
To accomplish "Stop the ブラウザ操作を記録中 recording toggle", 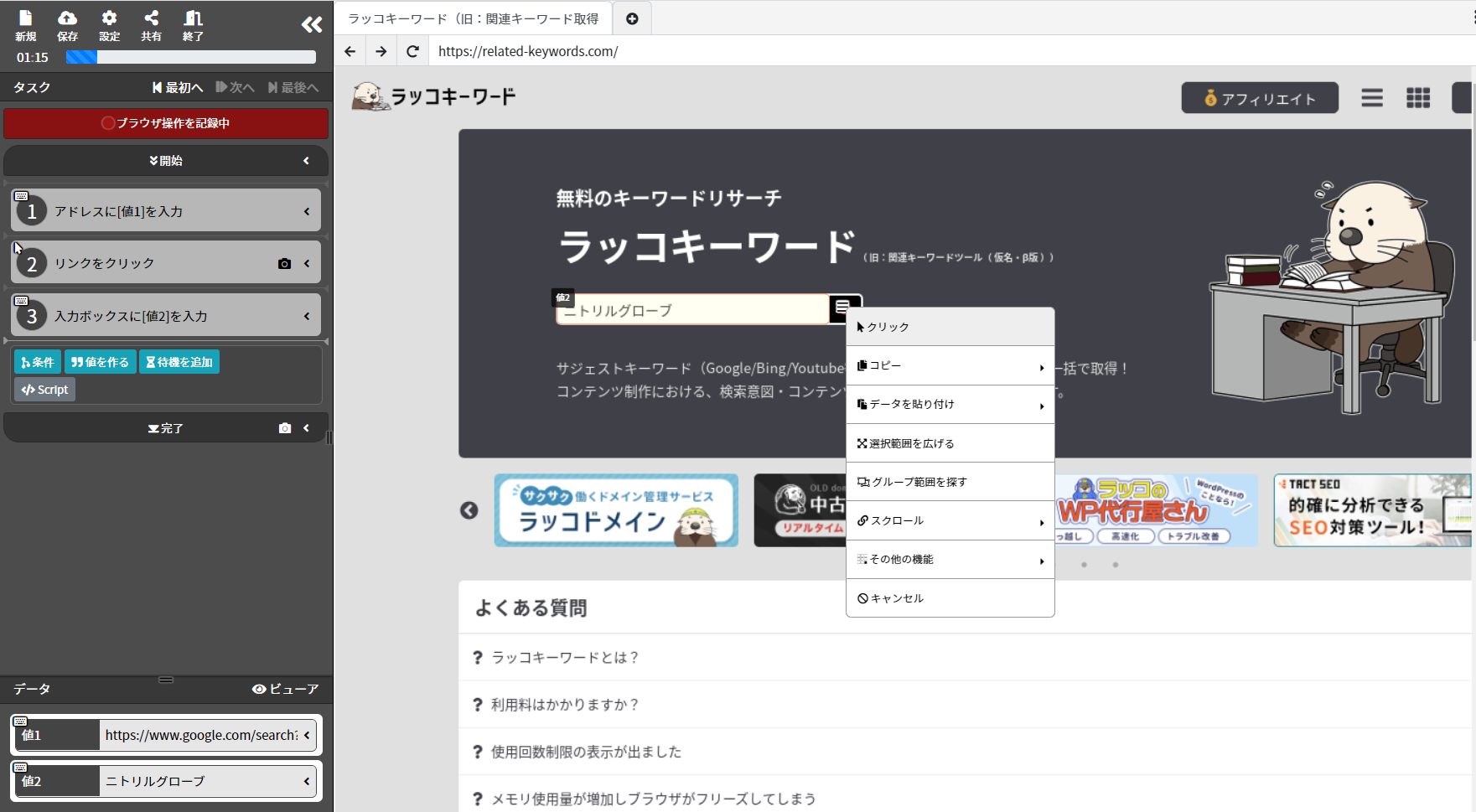I will click(166, 123).
